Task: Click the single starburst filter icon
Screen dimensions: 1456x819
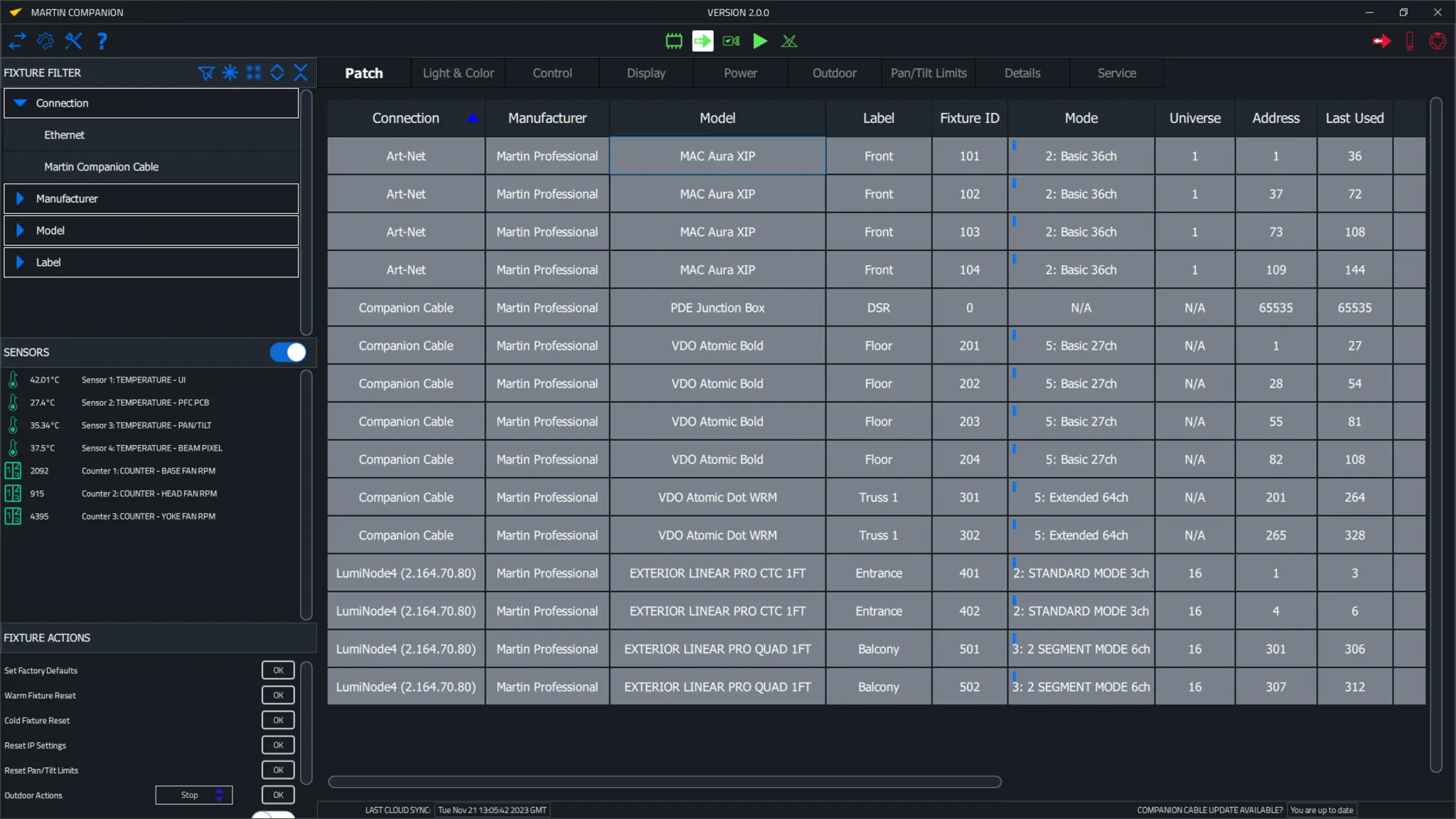Action: [230, 73]
